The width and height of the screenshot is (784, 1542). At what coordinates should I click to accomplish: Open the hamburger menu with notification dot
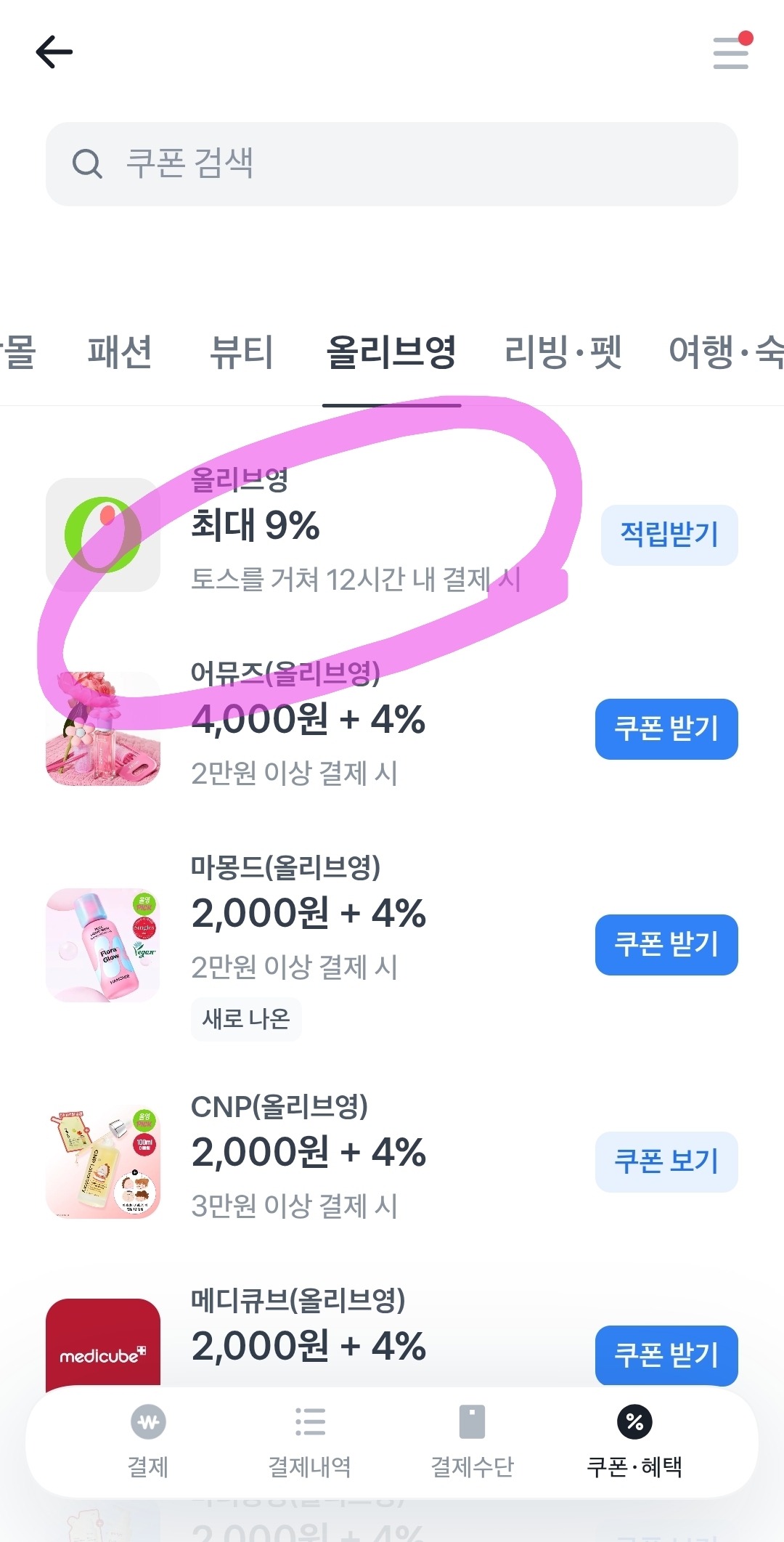tap(731, 52)
